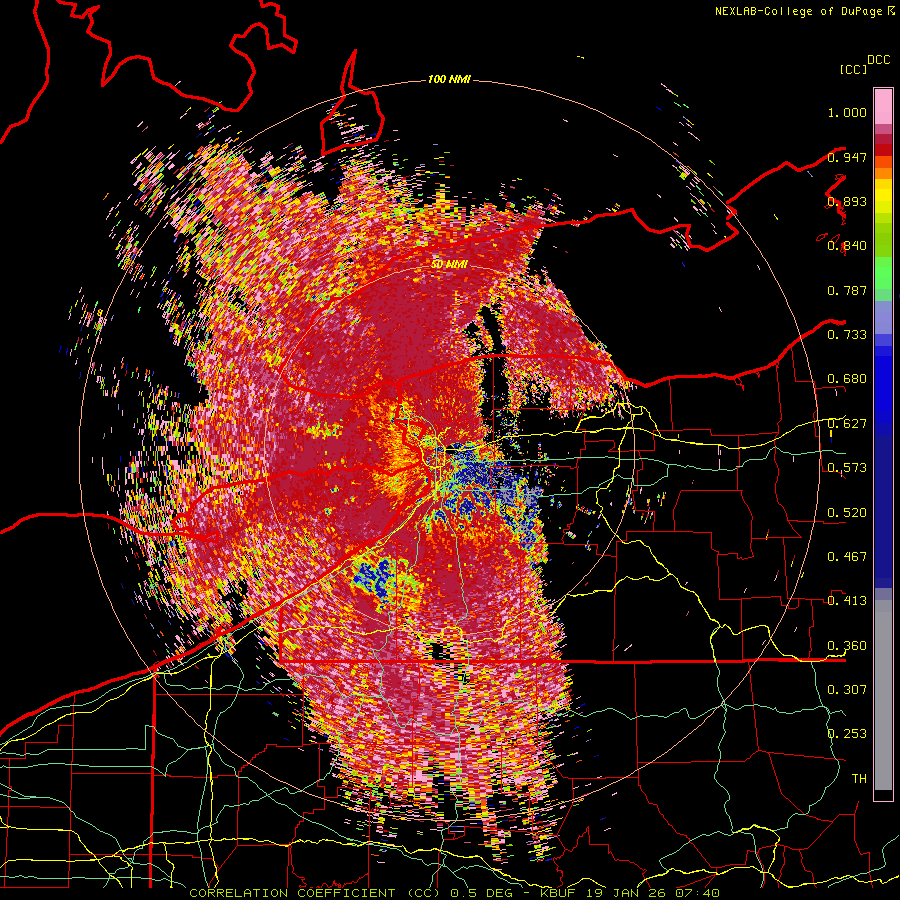Select the 0.733 legend value
This screenshot has width=900, height=900.
(847, 335)
